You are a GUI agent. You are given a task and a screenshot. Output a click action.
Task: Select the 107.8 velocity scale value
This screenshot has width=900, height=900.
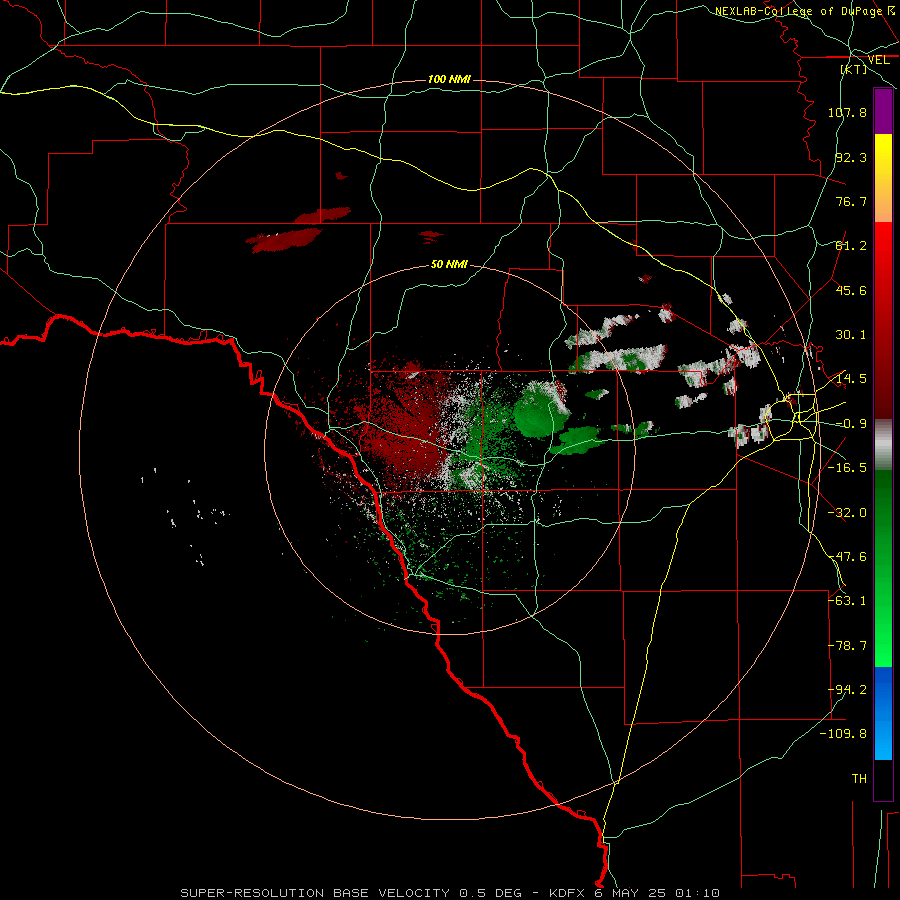click(x=847, y=112)
